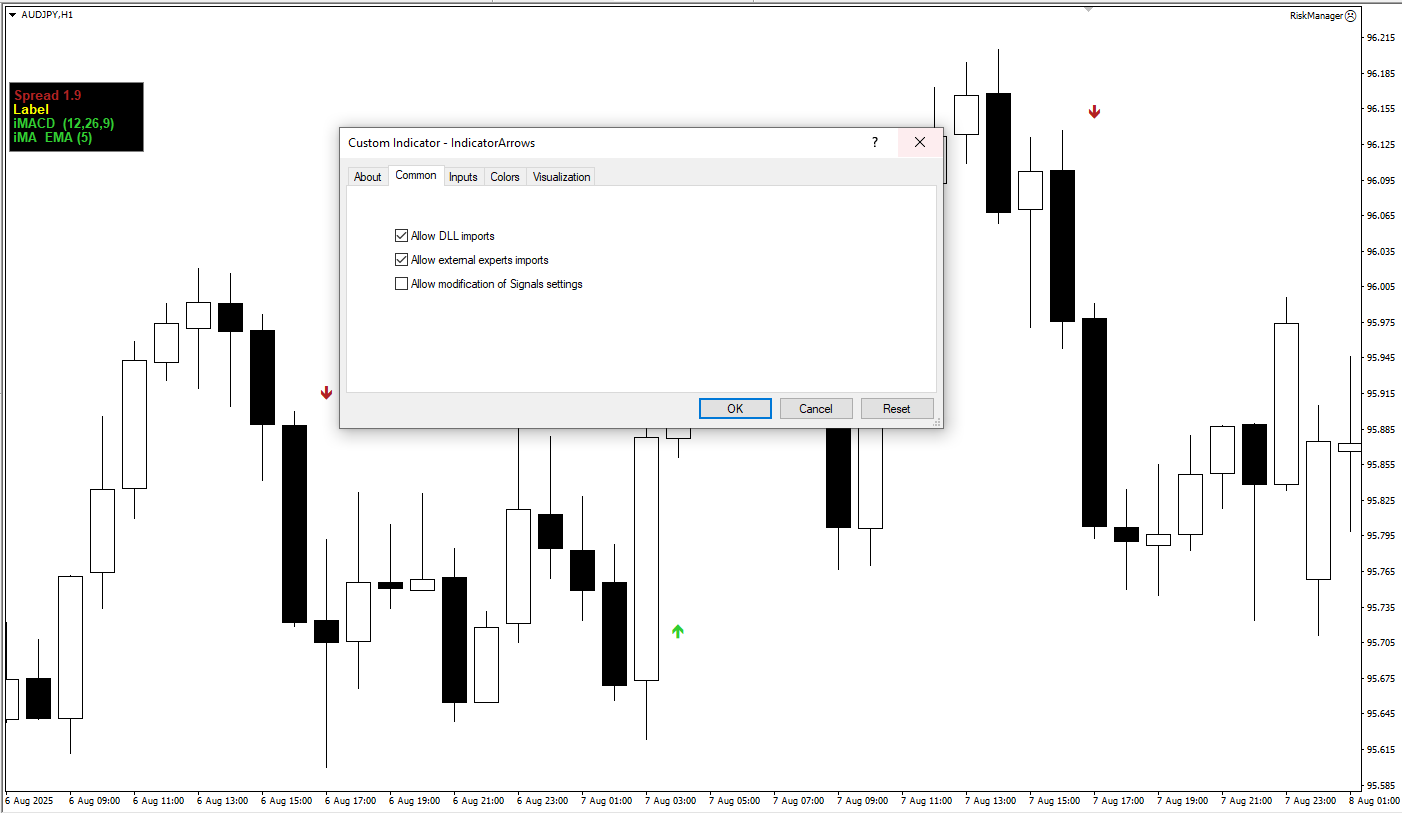Screen dimensions: 1402x813
Task: Open the Colors tab
Action: coord(504,176)
